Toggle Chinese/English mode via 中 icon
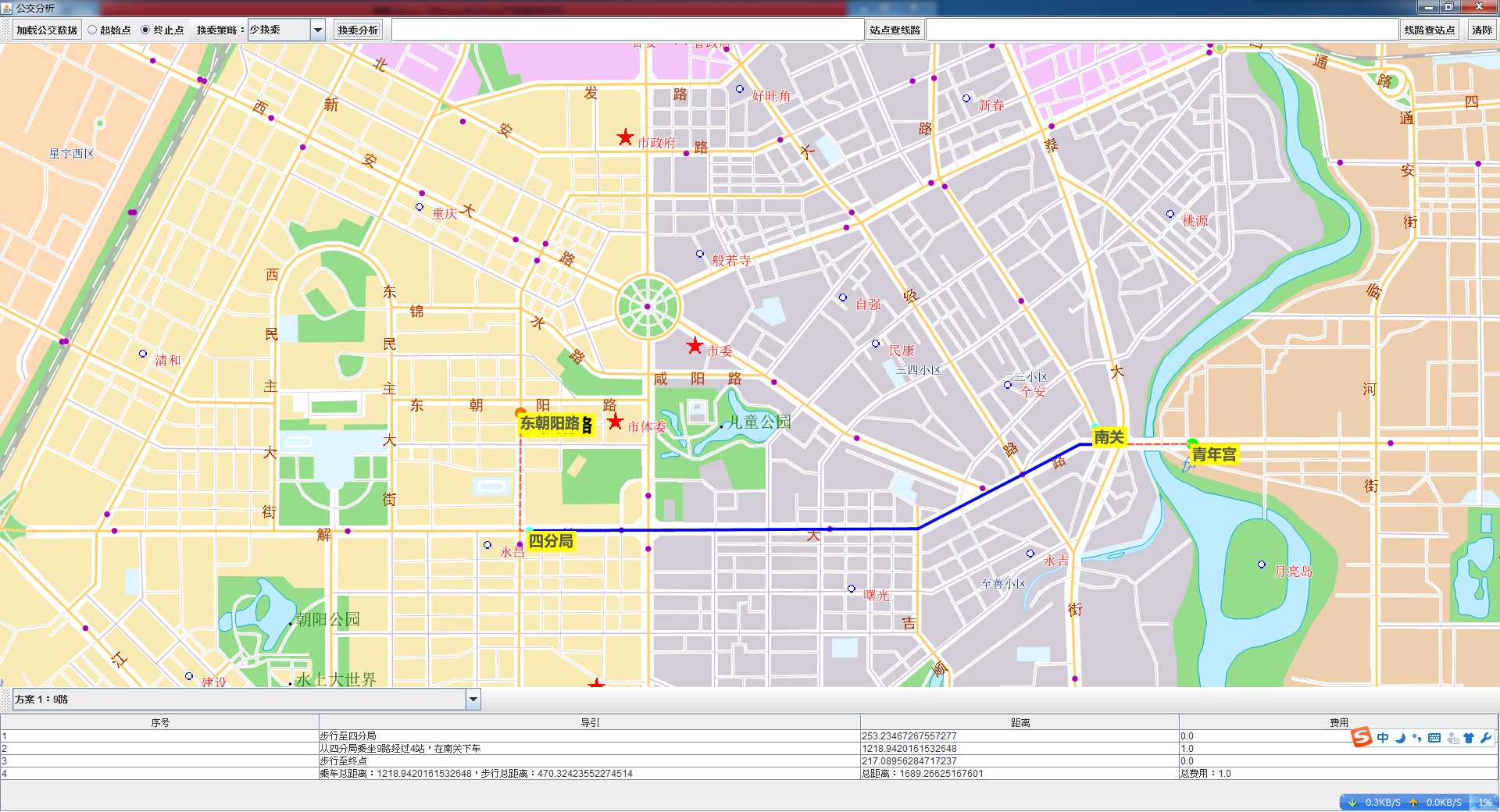 (1383, 738)
